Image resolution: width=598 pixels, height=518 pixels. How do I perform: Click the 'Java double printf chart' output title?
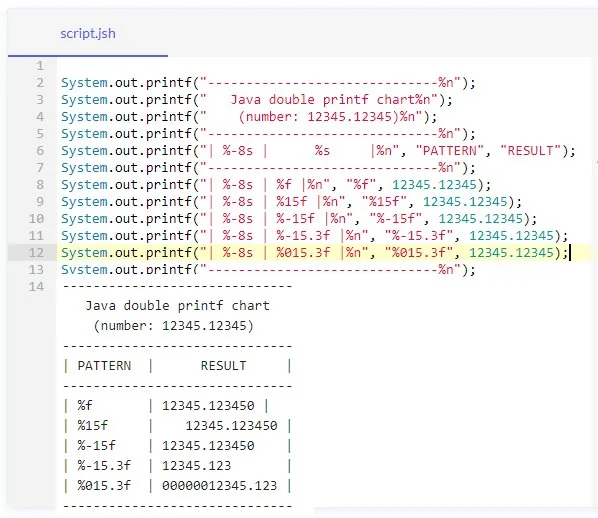pos(177,306)
